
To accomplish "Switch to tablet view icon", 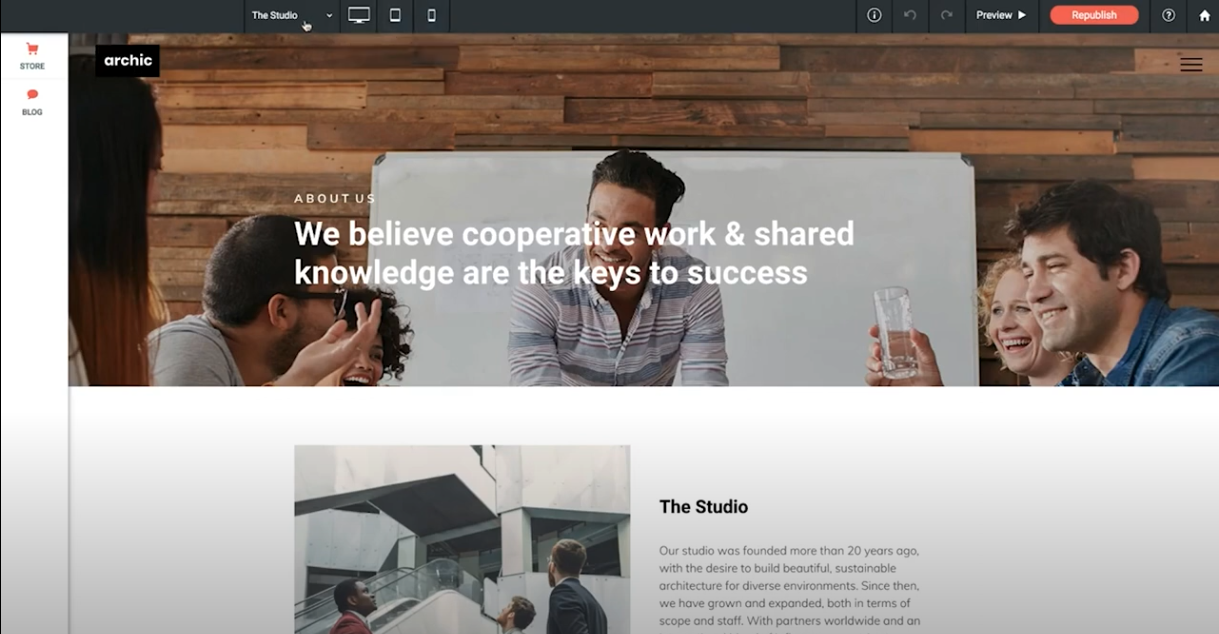I will click(x=395, y=15).
